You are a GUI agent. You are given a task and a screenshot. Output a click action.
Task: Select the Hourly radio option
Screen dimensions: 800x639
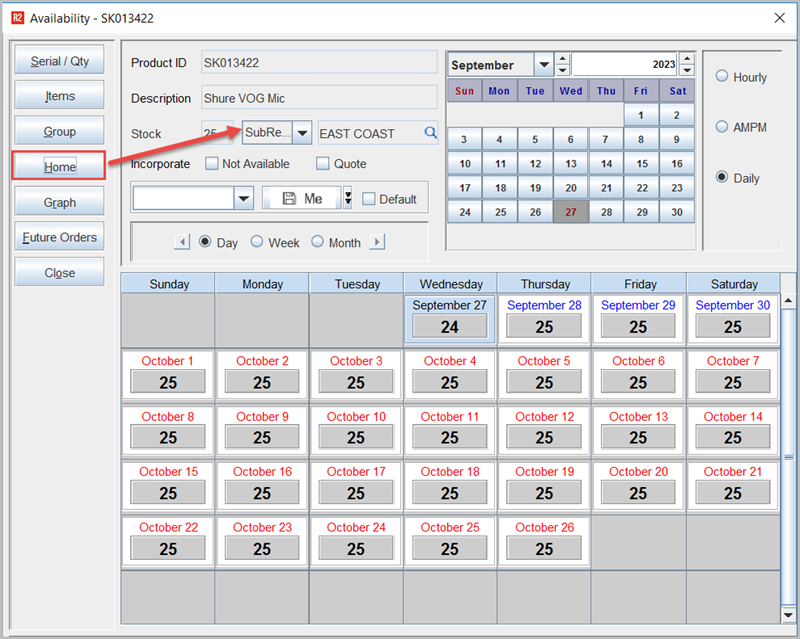[x=719, y=77]
